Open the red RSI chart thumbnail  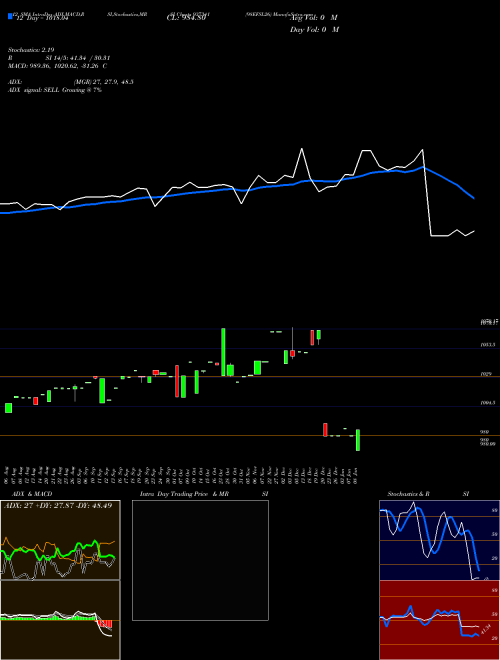click(x=439, y=620)
